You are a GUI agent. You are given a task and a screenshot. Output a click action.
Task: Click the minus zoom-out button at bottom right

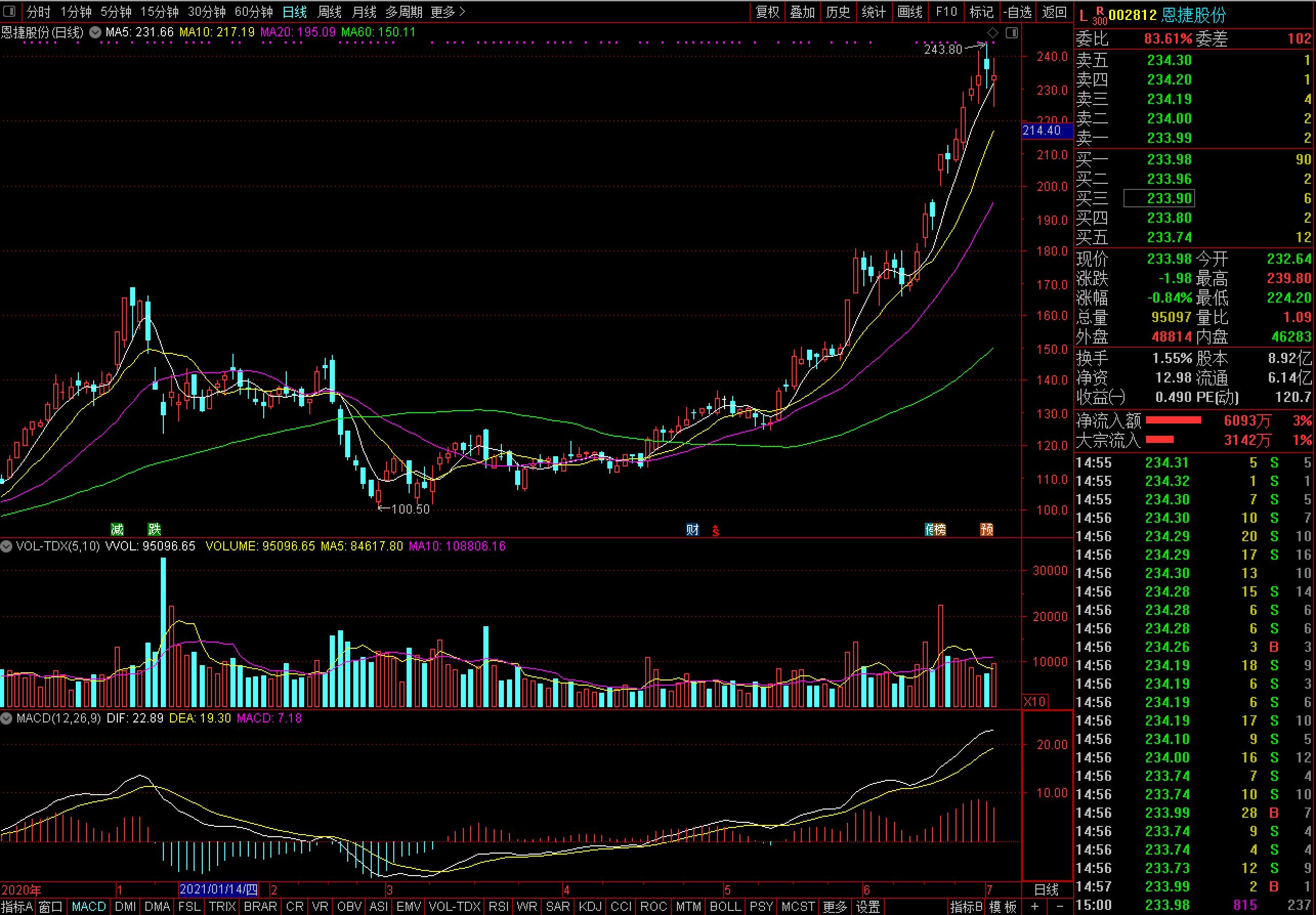[x=1059, y=906]
